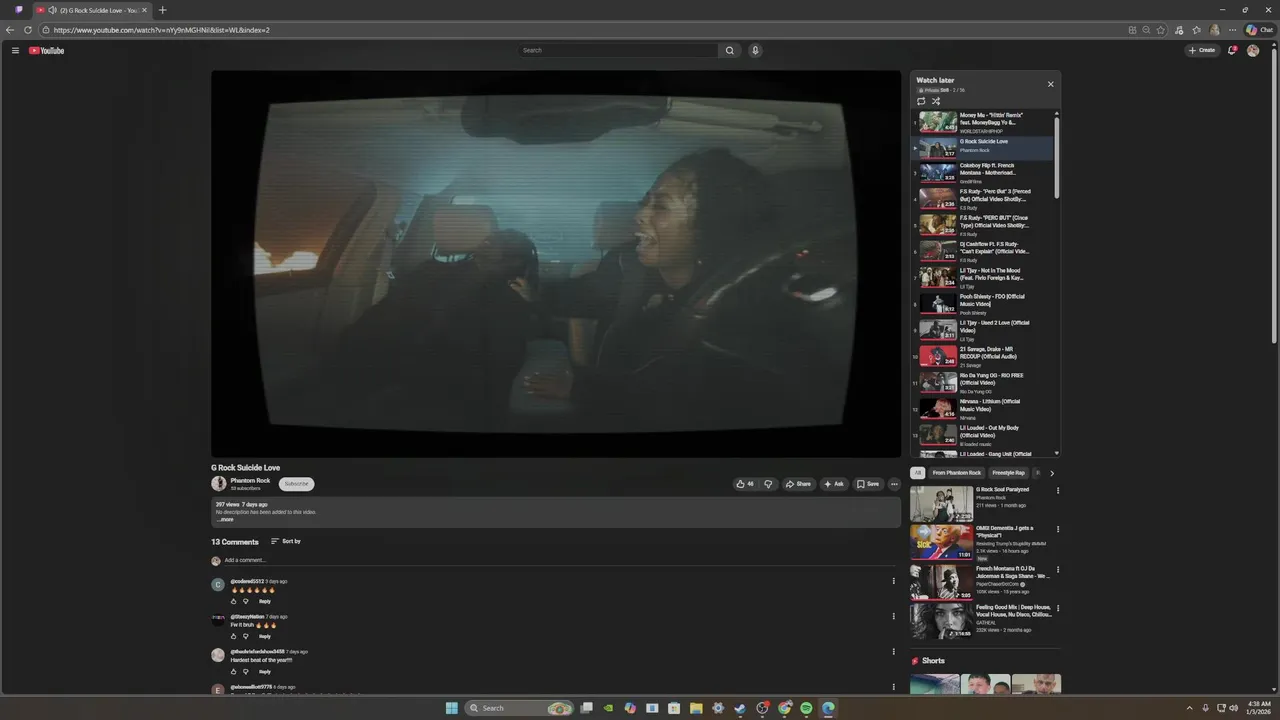Select the All filter chip
Screen dimensions: 1280x720
coord(918,473)
